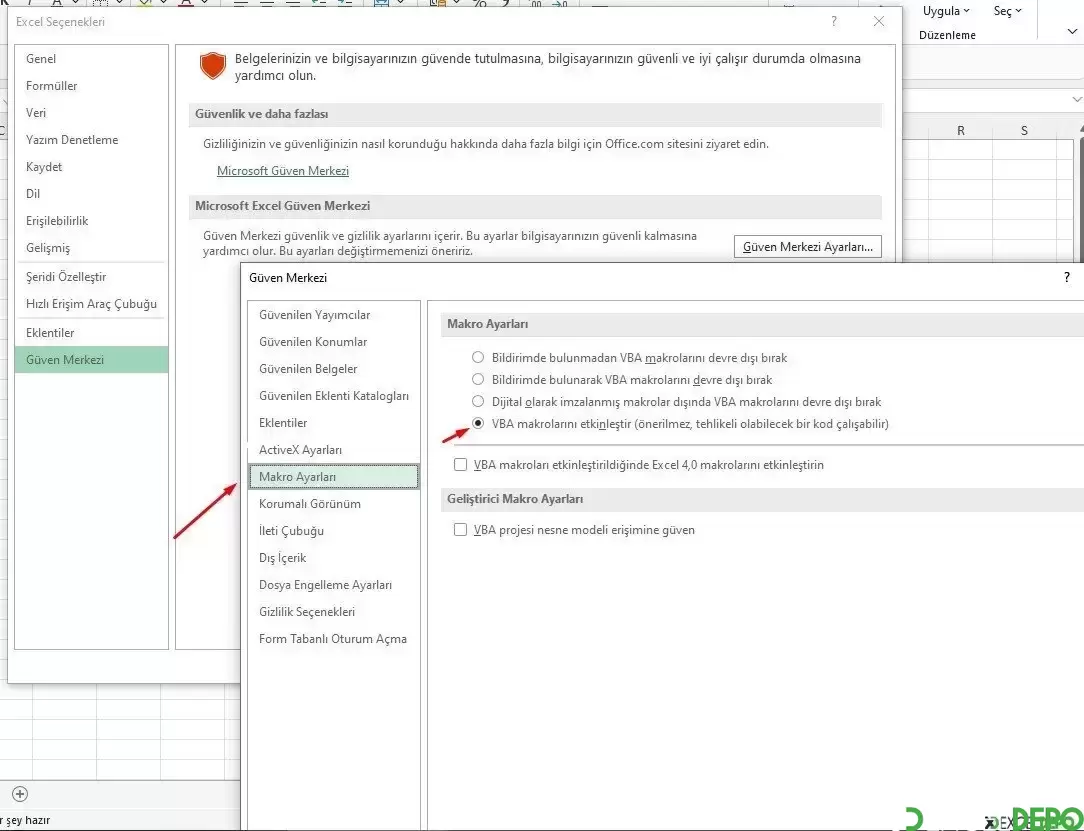The width and height of the screenshot is (1084, 831).
Task: Open Erişilebilirlik options category
Action: click(91, 221)
